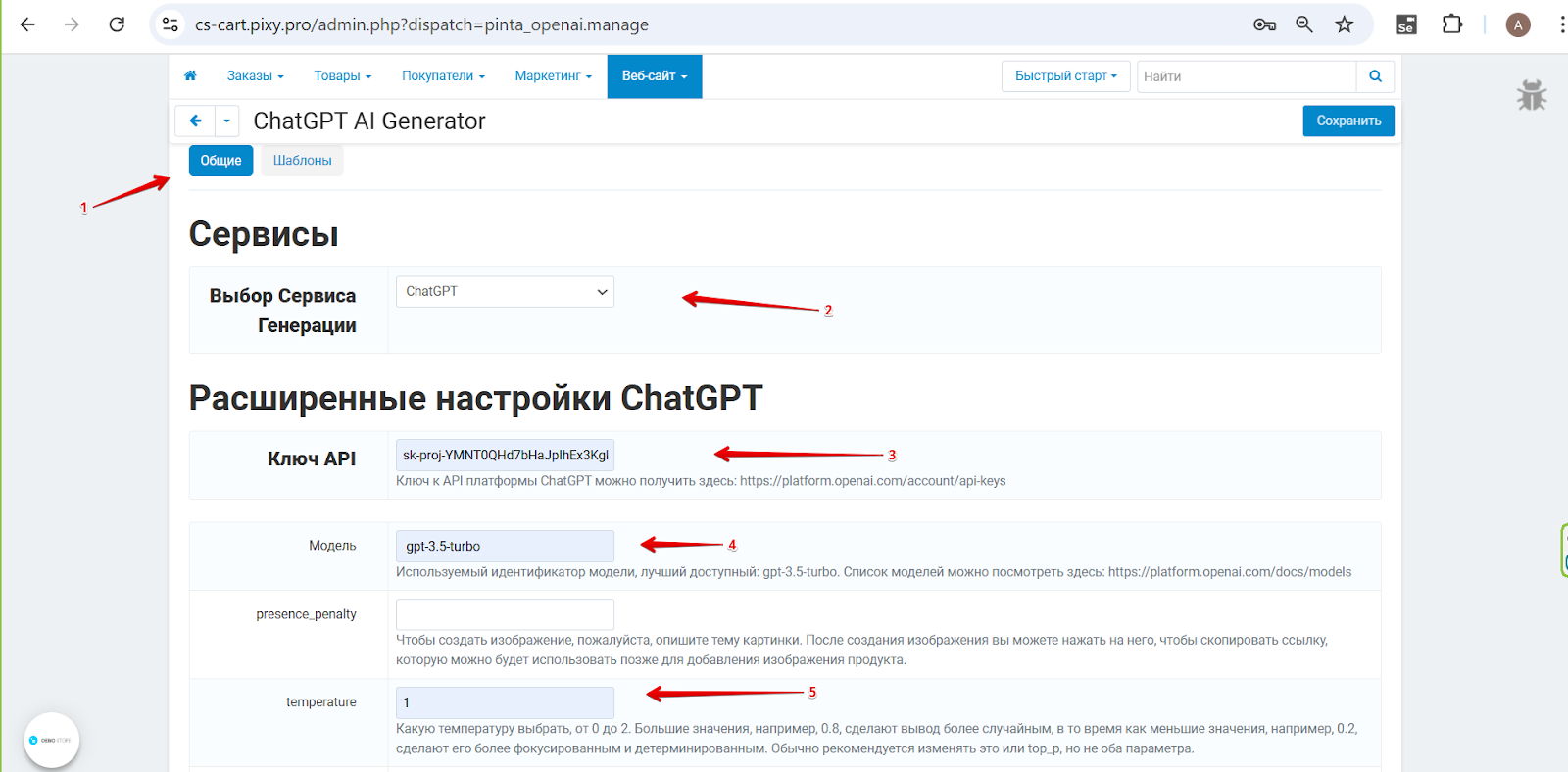Switch to the Шаблоны tab
The image size is (1568, 772).
(302, 161)
